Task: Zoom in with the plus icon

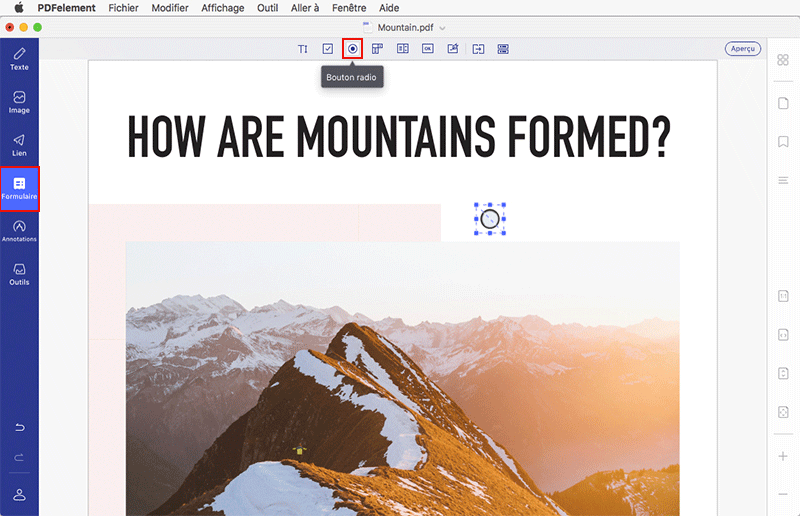Action: (783, 456)
